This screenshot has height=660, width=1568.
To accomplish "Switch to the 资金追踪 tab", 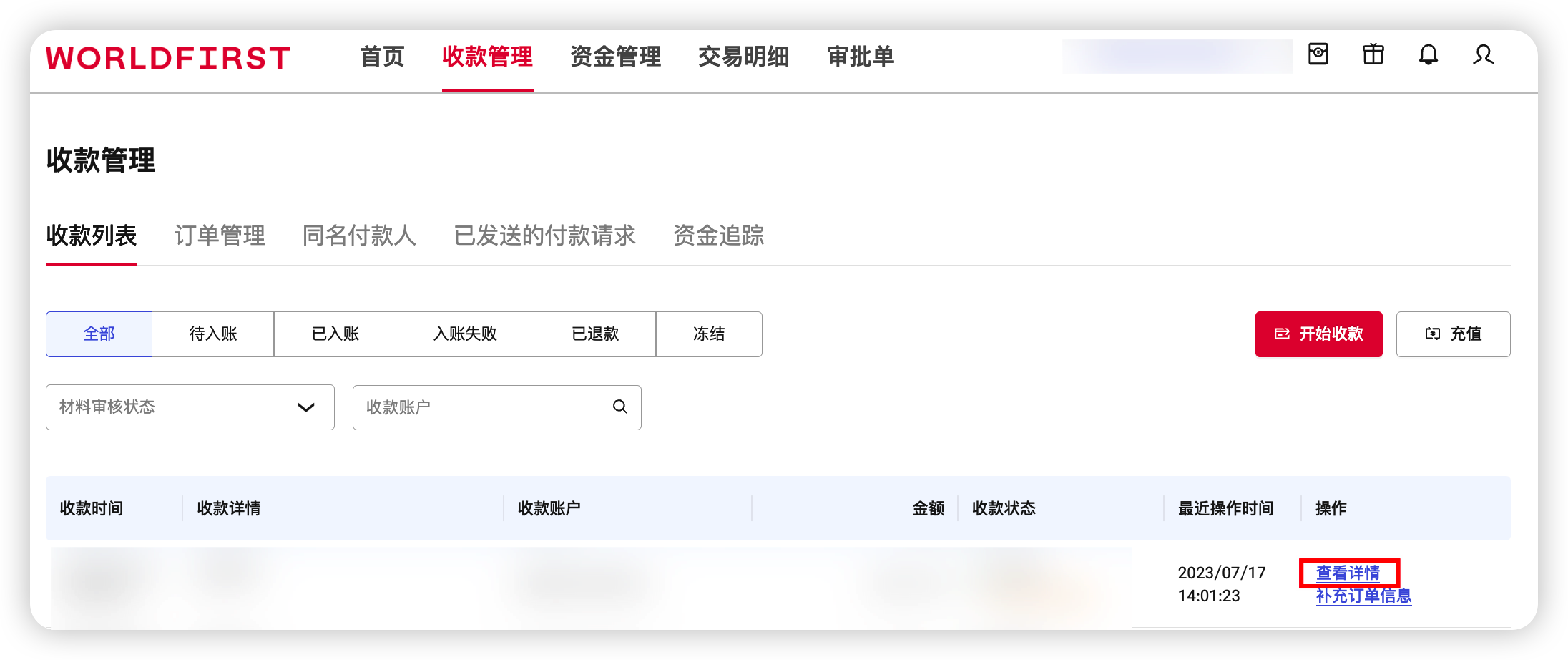I will [718, 236].
